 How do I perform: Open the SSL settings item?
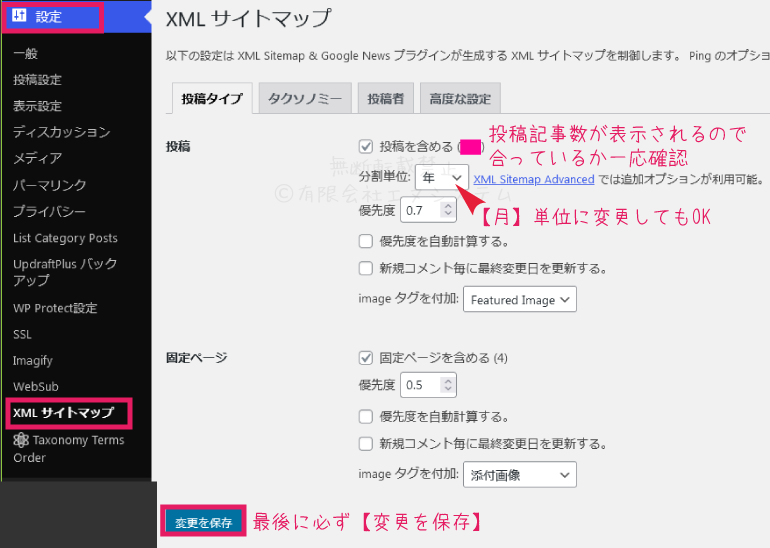23,334
